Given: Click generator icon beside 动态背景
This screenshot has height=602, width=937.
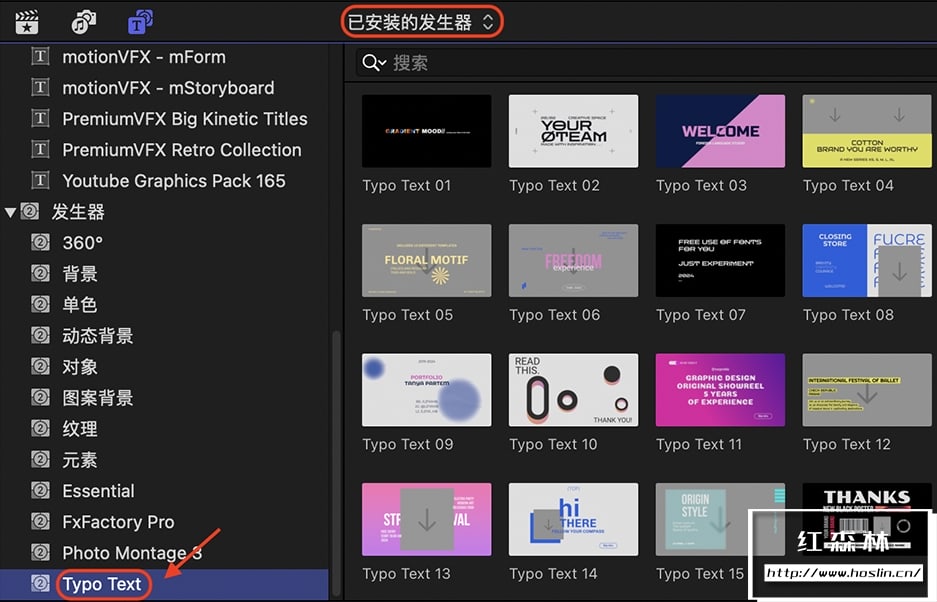Looking at the screenshot, I should 40,335.
